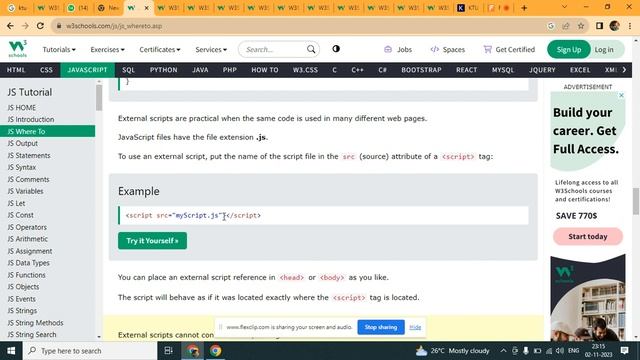The image size is (640, 360).
Task: Click the taskbar volume icon
Action: (560, 351)
